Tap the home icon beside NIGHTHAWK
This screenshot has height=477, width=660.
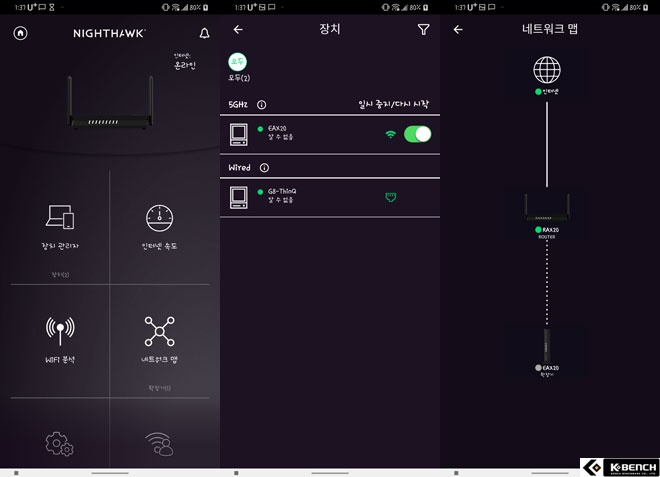[x=20, y=33]
